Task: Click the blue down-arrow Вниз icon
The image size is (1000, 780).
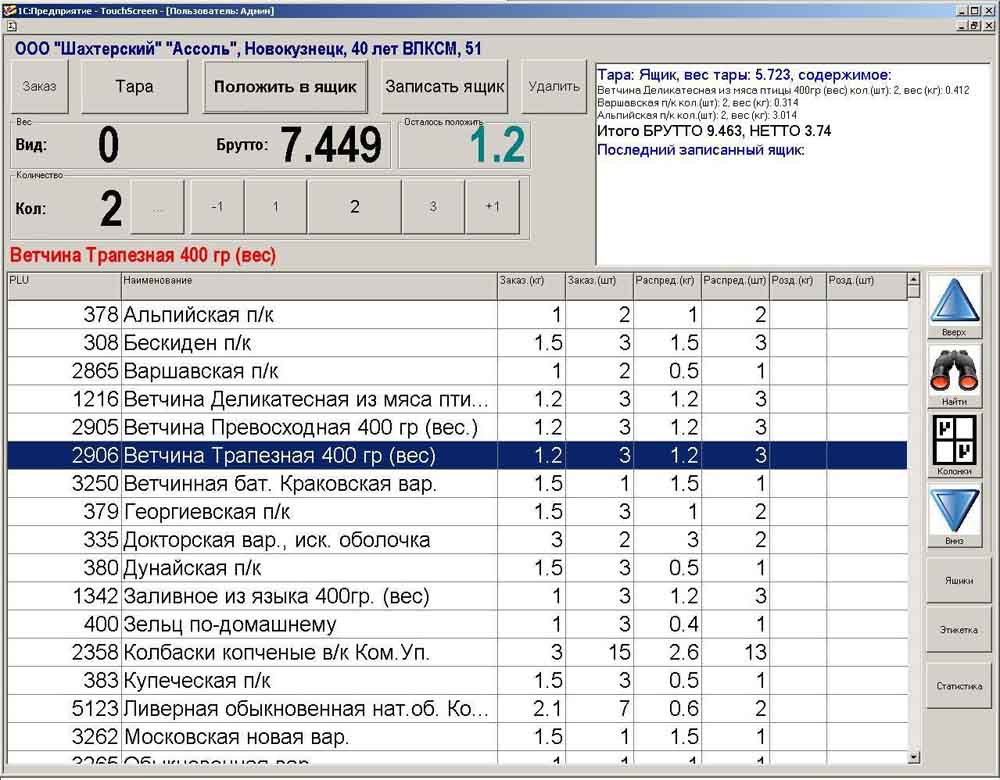Action: tap(955, 510)
